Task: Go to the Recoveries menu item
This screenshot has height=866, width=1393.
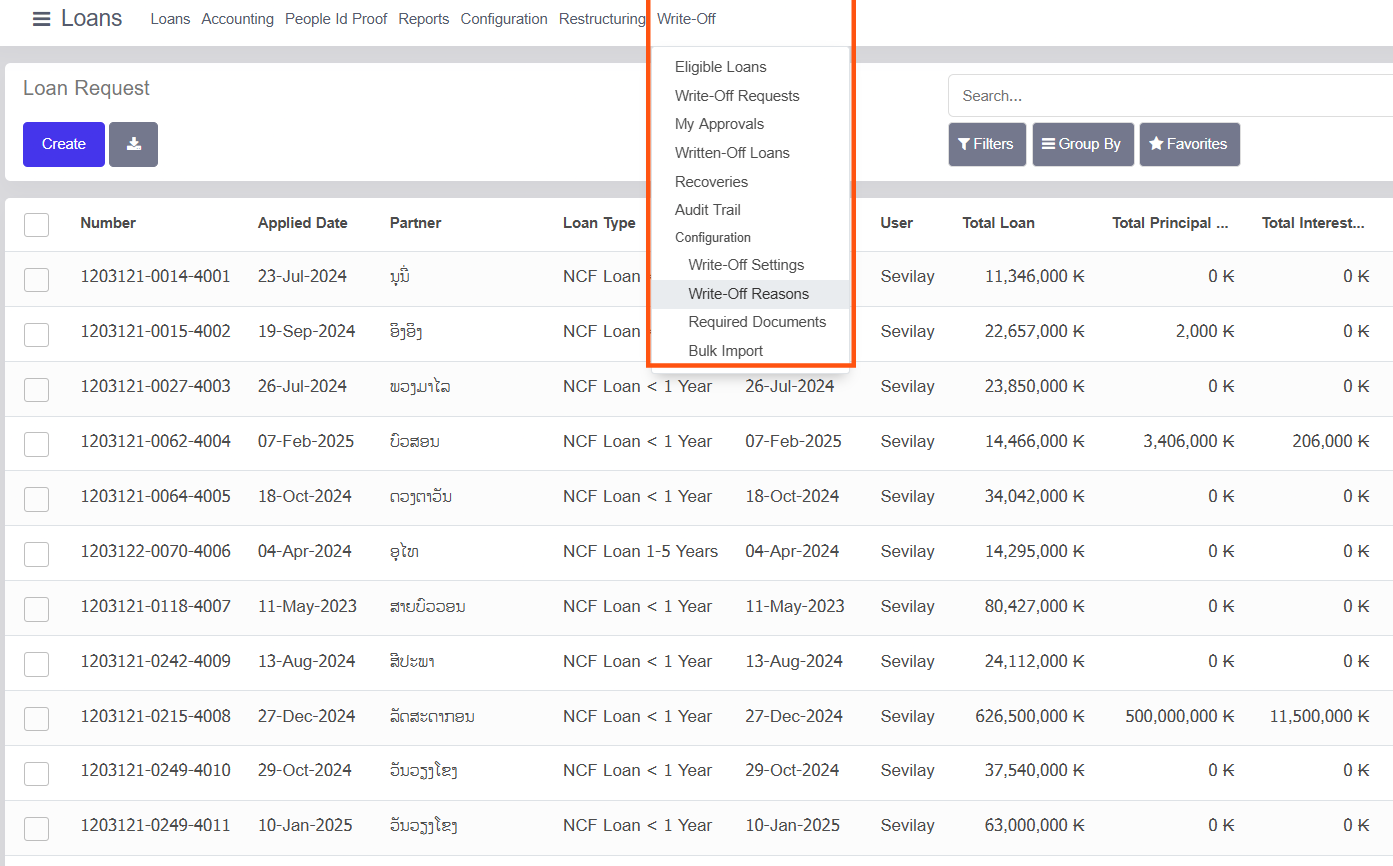Action: tap(711, 182)
